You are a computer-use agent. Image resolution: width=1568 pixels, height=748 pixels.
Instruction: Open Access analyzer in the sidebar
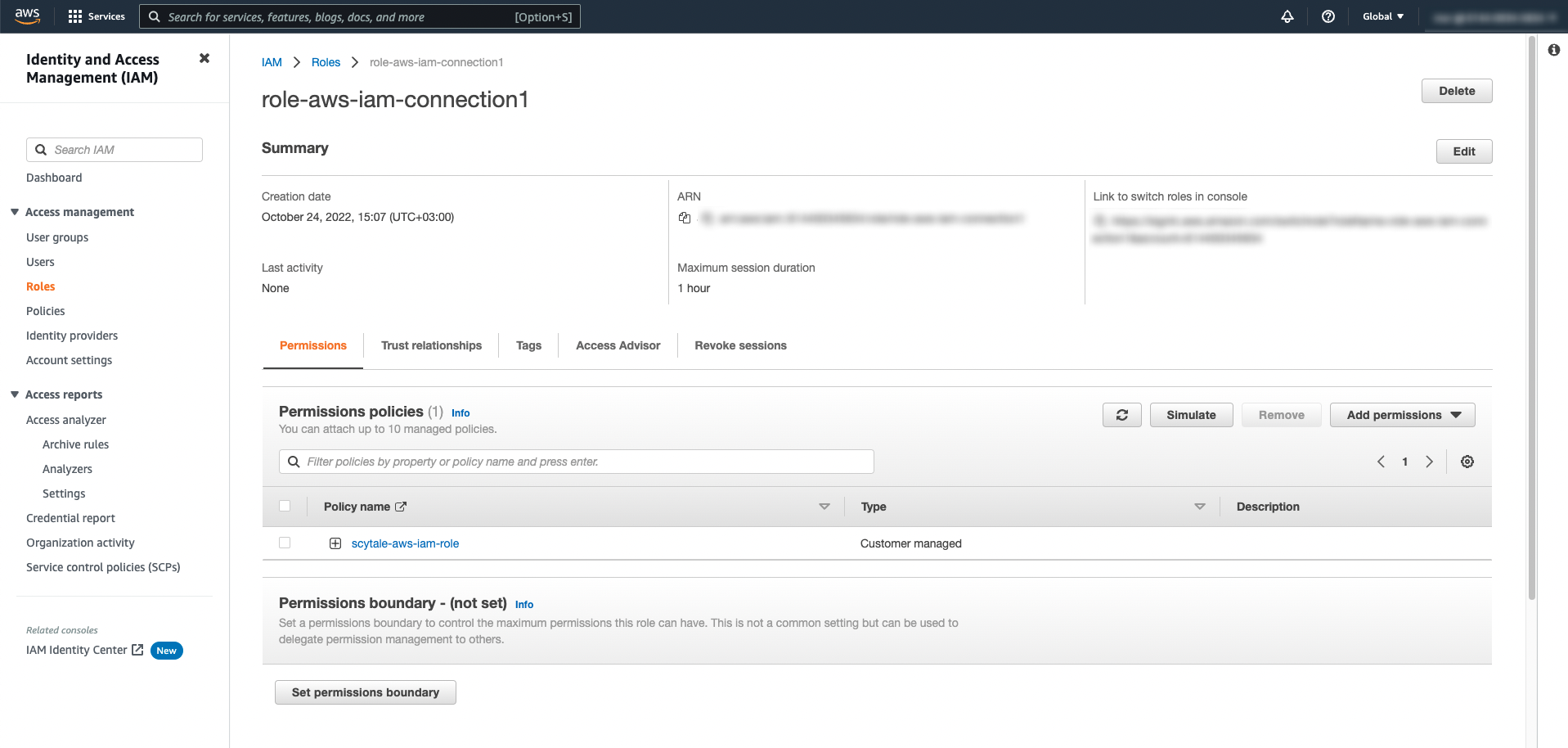[66, 420]
